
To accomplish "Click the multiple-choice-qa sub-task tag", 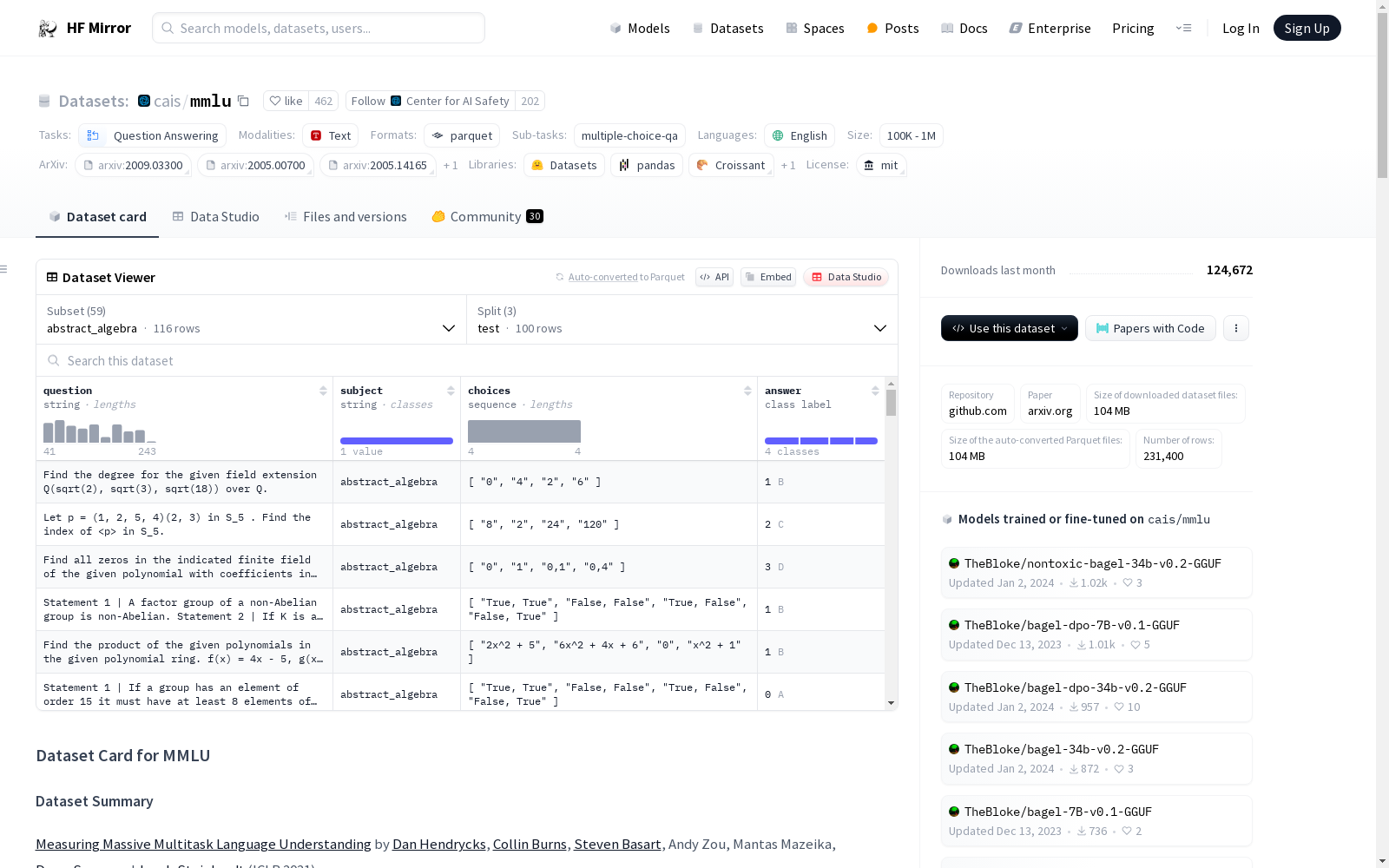I will 629,135.
